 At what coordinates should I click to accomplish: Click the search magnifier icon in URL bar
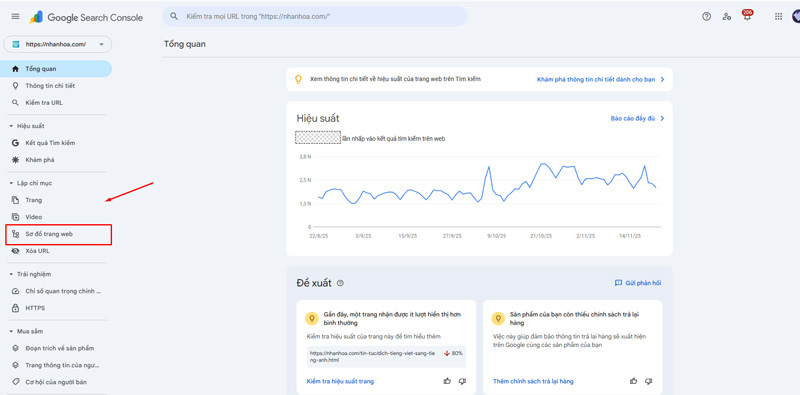[174, 16]
